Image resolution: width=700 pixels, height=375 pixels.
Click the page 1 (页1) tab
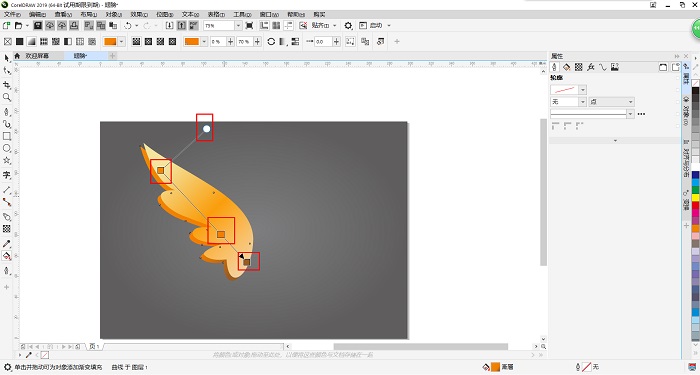pyautogui.click(x=94, y=346)
